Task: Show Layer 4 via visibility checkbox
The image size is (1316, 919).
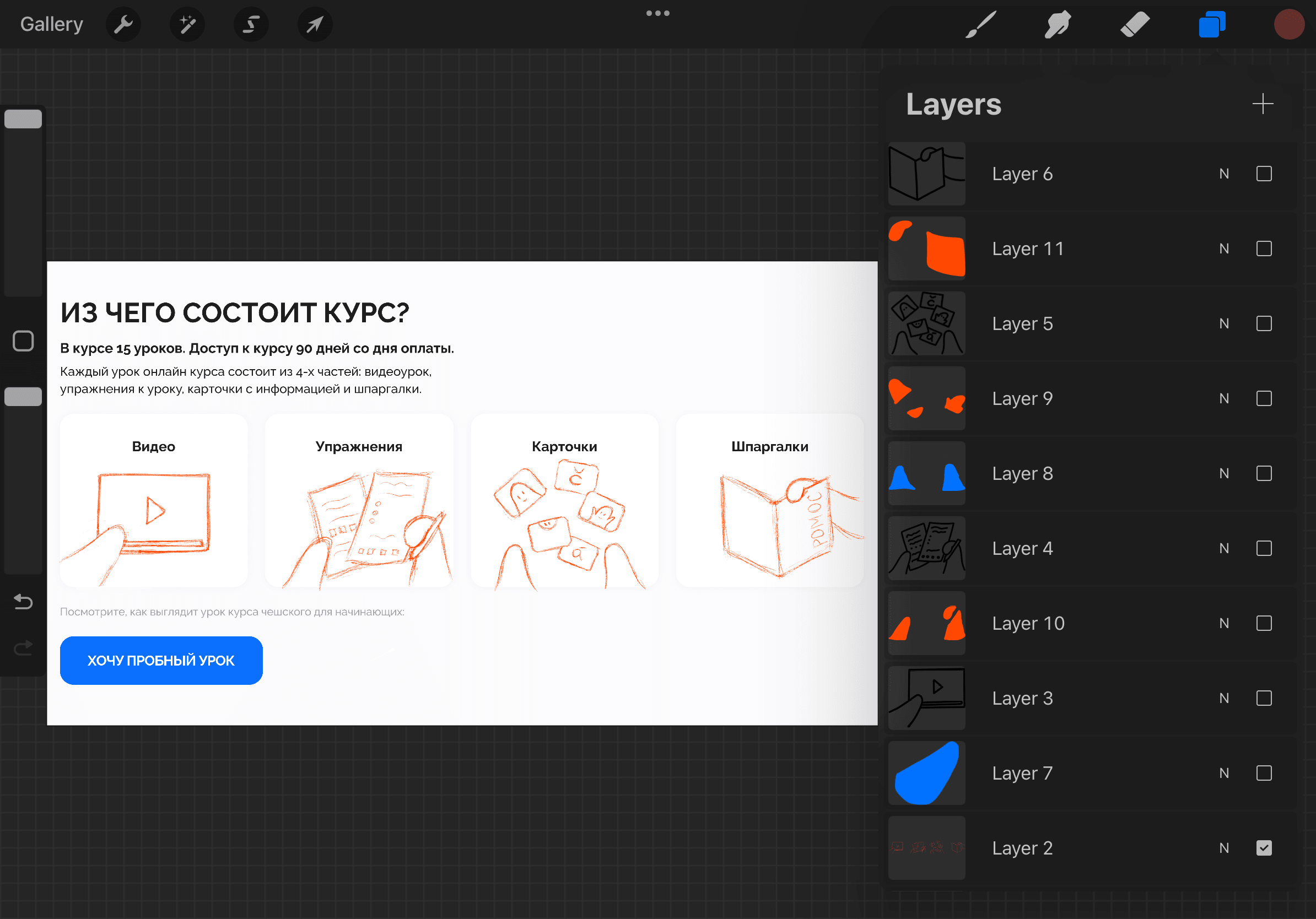Action: [x=1264, y=548]
